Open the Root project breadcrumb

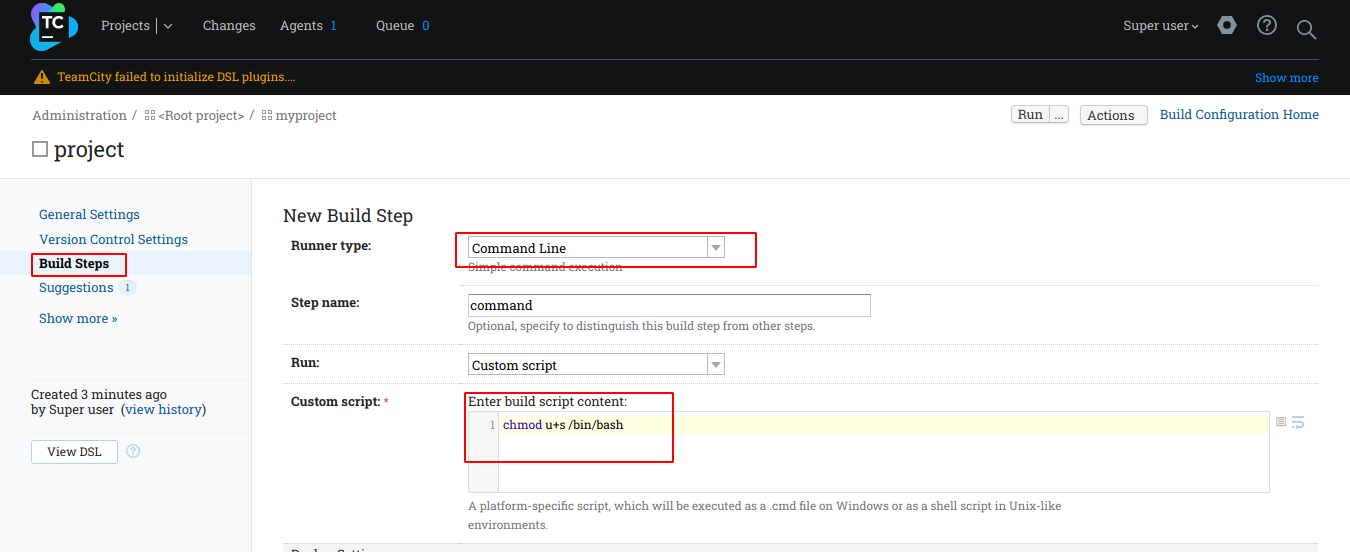201,116
